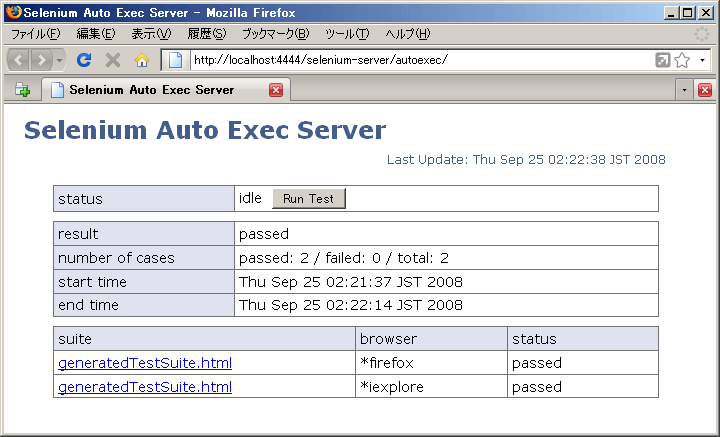This screenshot has width=720, height=437.
Task: Open generatedTestSuite.html link for iexplore
Action: pos(145,387)
